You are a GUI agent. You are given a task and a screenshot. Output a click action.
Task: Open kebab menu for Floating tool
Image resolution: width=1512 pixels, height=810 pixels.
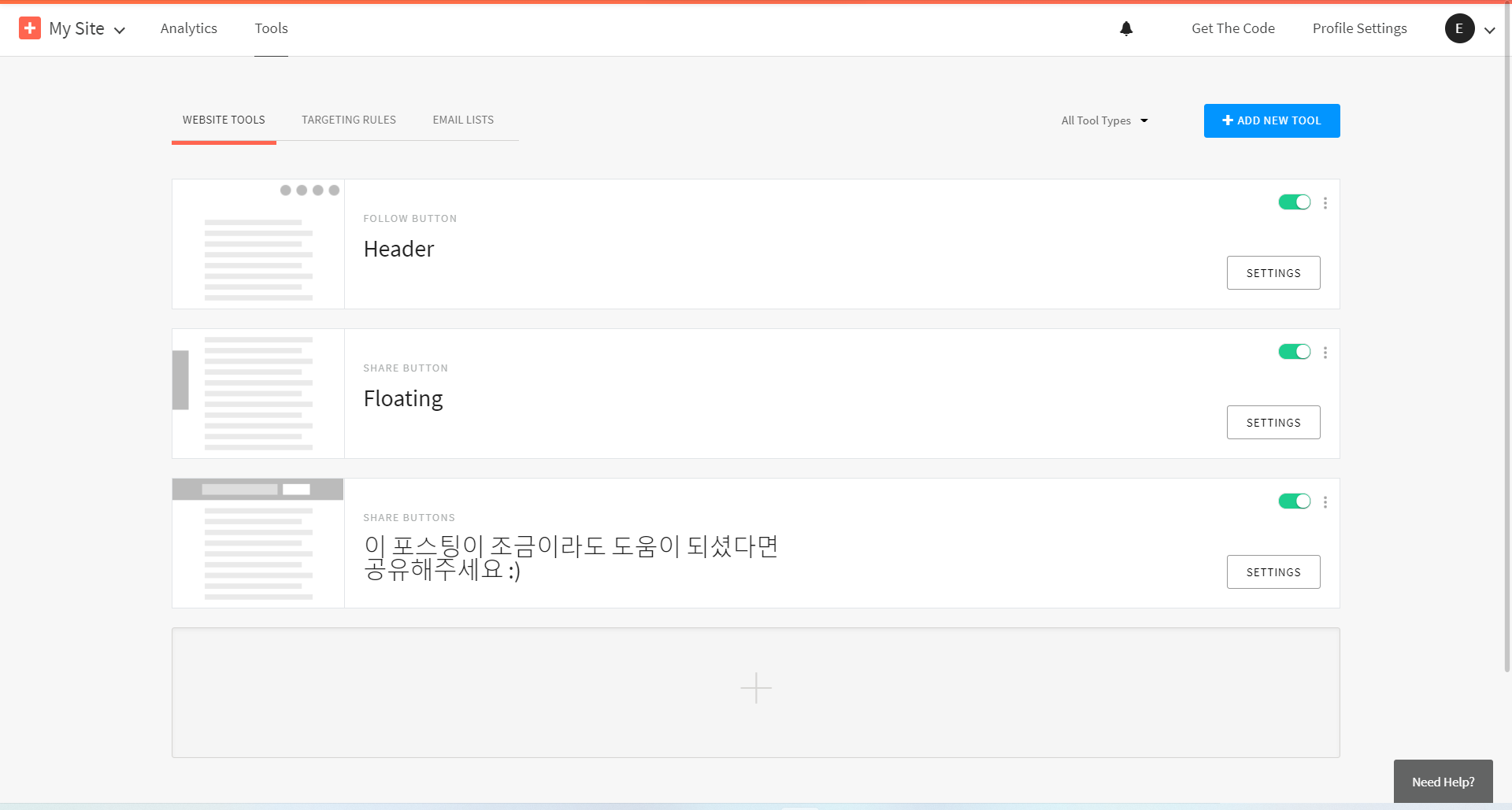(1325, 353)
